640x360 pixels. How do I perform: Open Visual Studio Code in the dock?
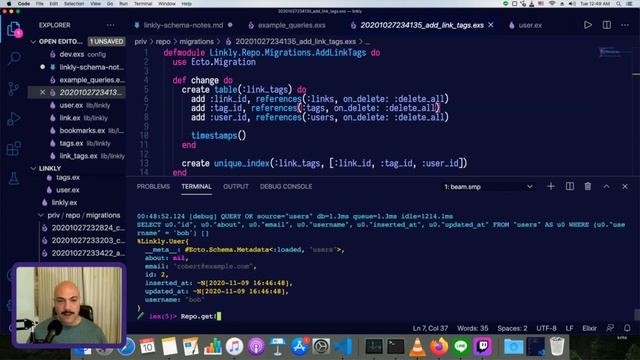343,347
